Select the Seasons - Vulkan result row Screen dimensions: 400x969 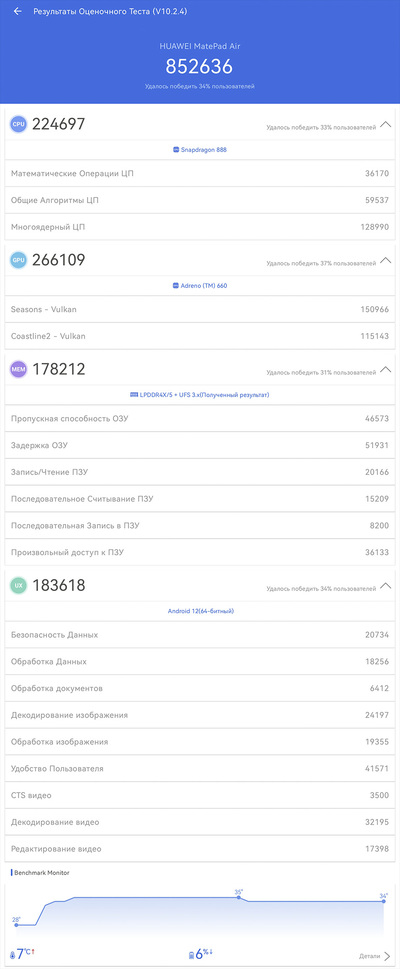[x=200, y=309]
